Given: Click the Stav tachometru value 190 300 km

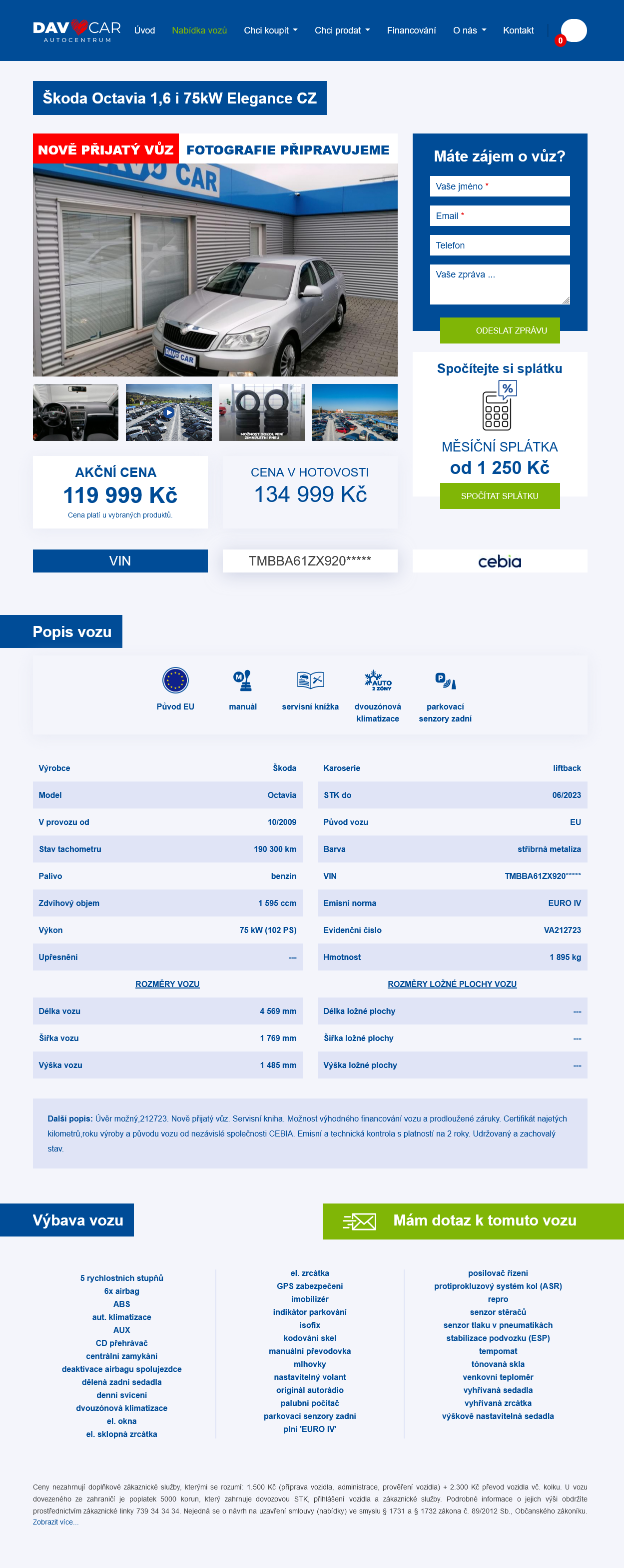Looking at the screenshot, I should click(x=275, y=849).
